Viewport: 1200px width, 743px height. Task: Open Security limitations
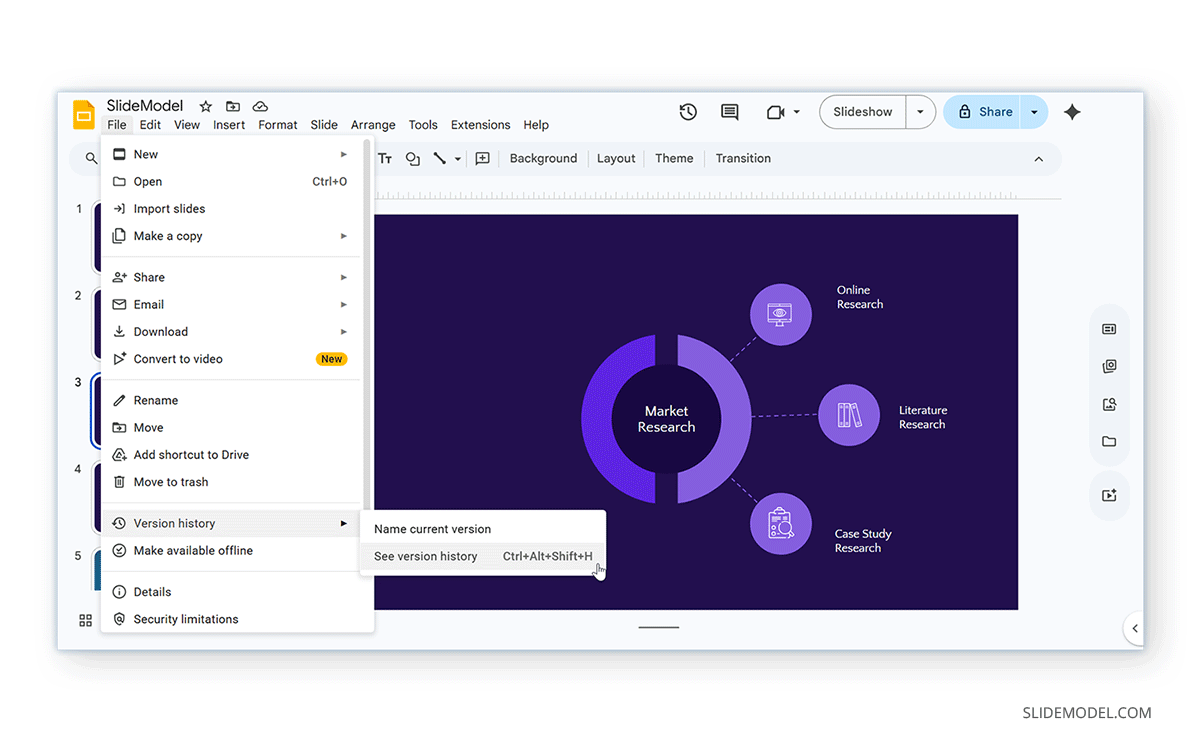(x=231, y=619)
